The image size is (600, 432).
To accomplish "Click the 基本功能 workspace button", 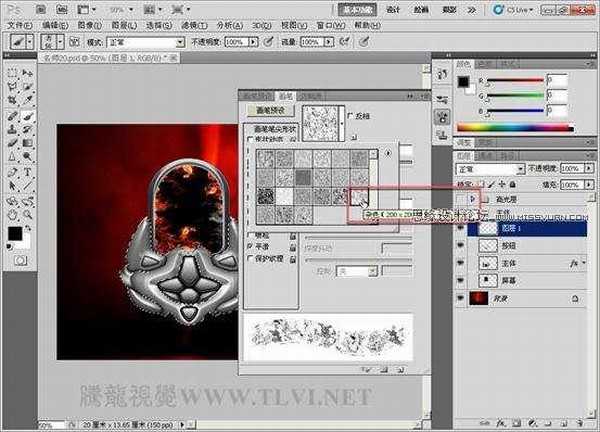I will tap(355, 8).
